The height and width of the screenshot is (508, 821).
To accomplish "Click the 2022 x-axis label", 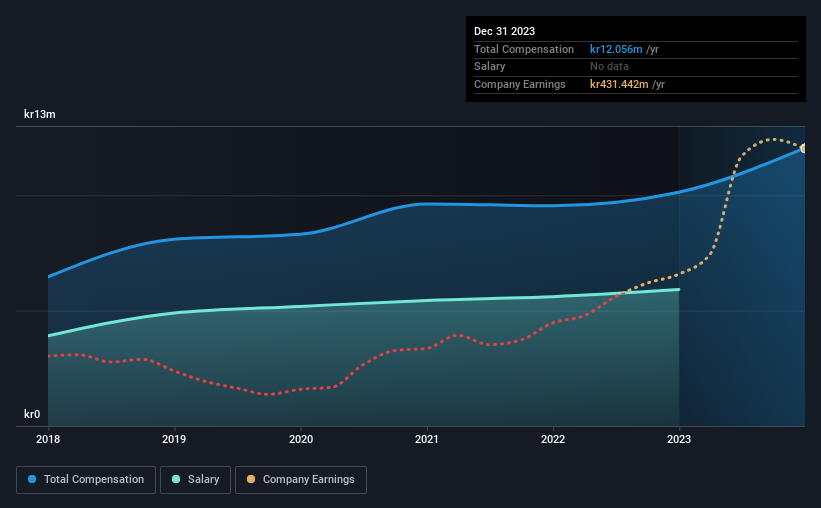I will pyautogui.click(x=553, y=439).
